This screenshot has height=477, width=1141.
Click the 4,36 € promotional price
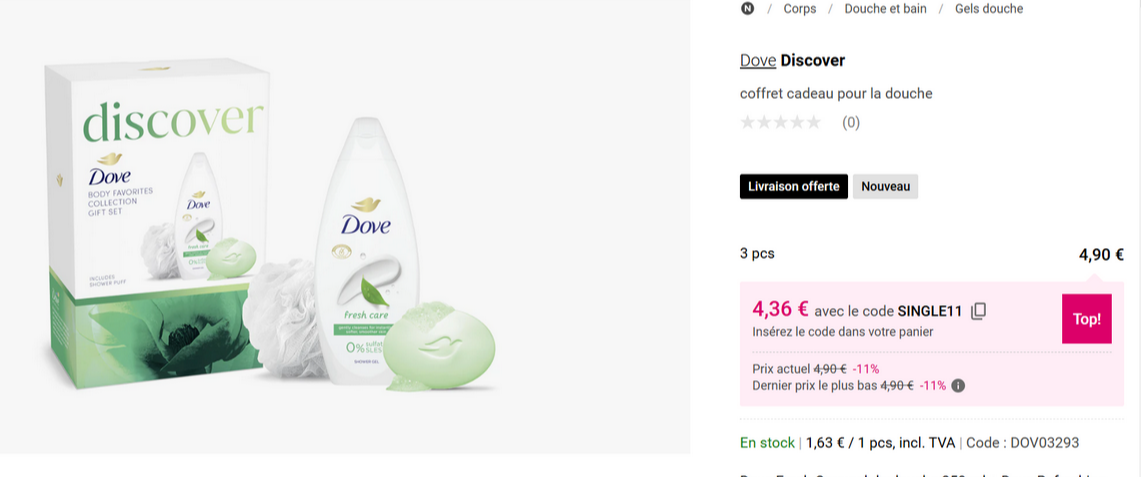(780, 309)
